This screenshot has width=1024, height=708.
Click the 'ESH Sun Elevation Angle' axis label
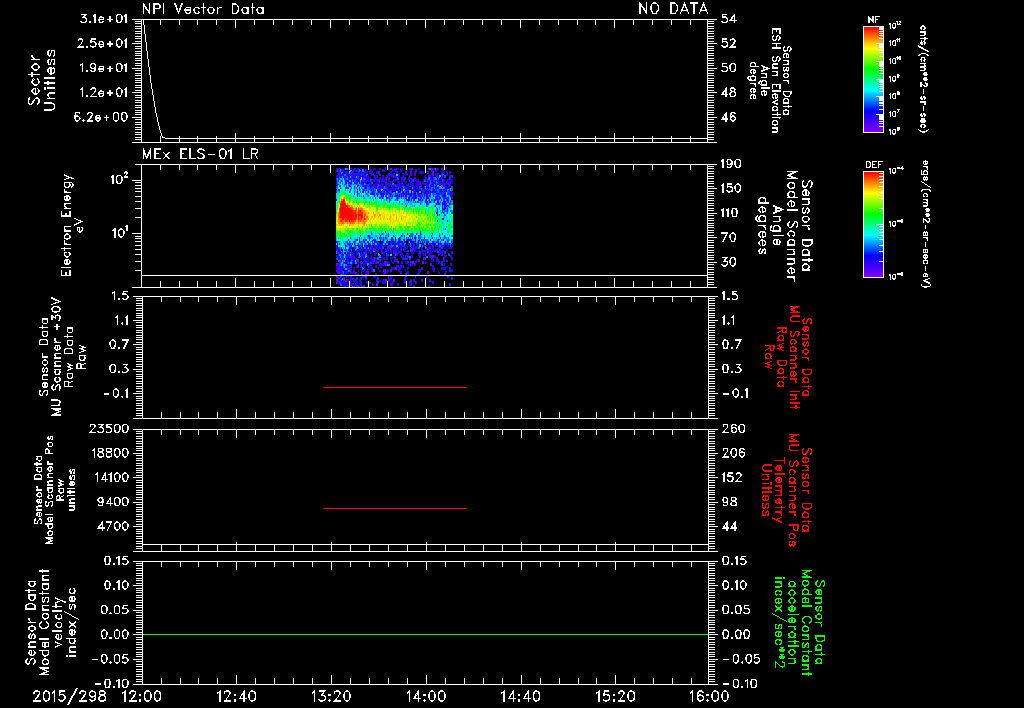[769, 80]
